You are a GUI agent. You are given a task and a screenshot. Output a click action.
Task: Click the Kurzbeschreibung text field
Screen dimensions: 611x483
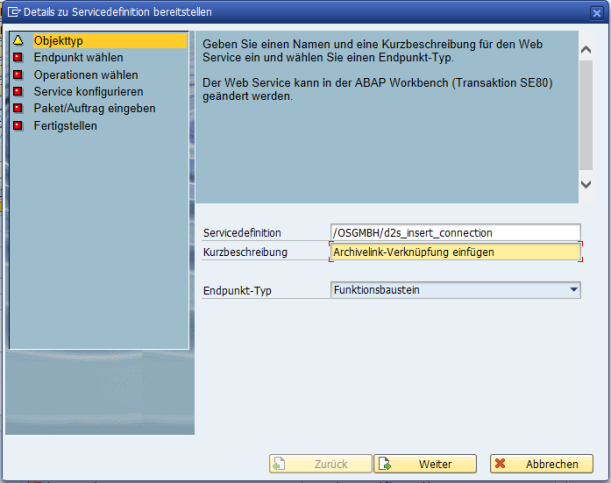(455, 252)
